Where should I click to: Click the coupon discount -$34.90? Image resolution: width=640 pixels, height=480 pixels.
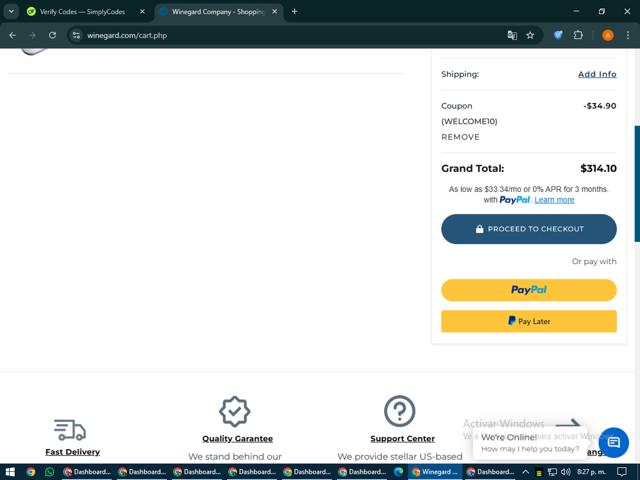pos(600,106)
